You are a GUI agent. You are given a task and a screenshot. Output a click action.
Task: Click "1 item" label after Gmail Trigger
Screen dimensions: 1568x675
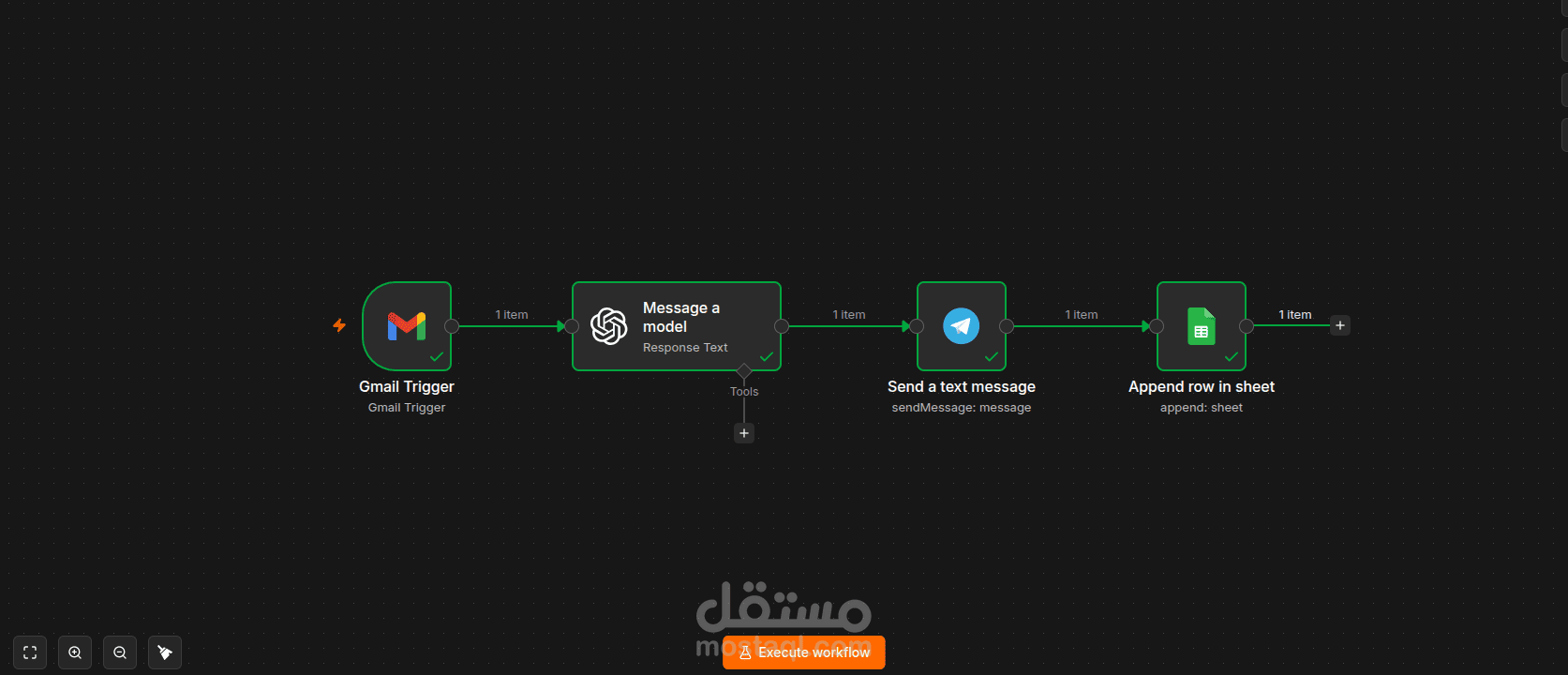[512, 315]
